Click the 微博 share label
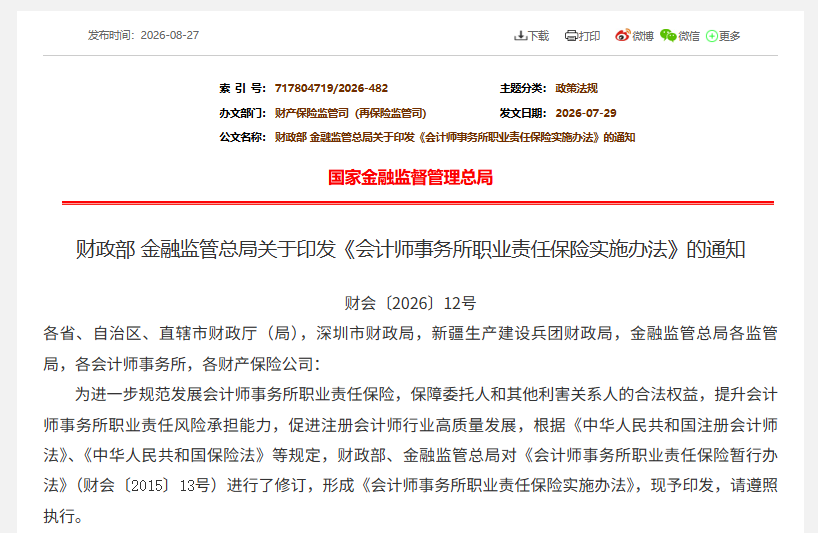Screen dimensions: 818x533 point(643,35)
